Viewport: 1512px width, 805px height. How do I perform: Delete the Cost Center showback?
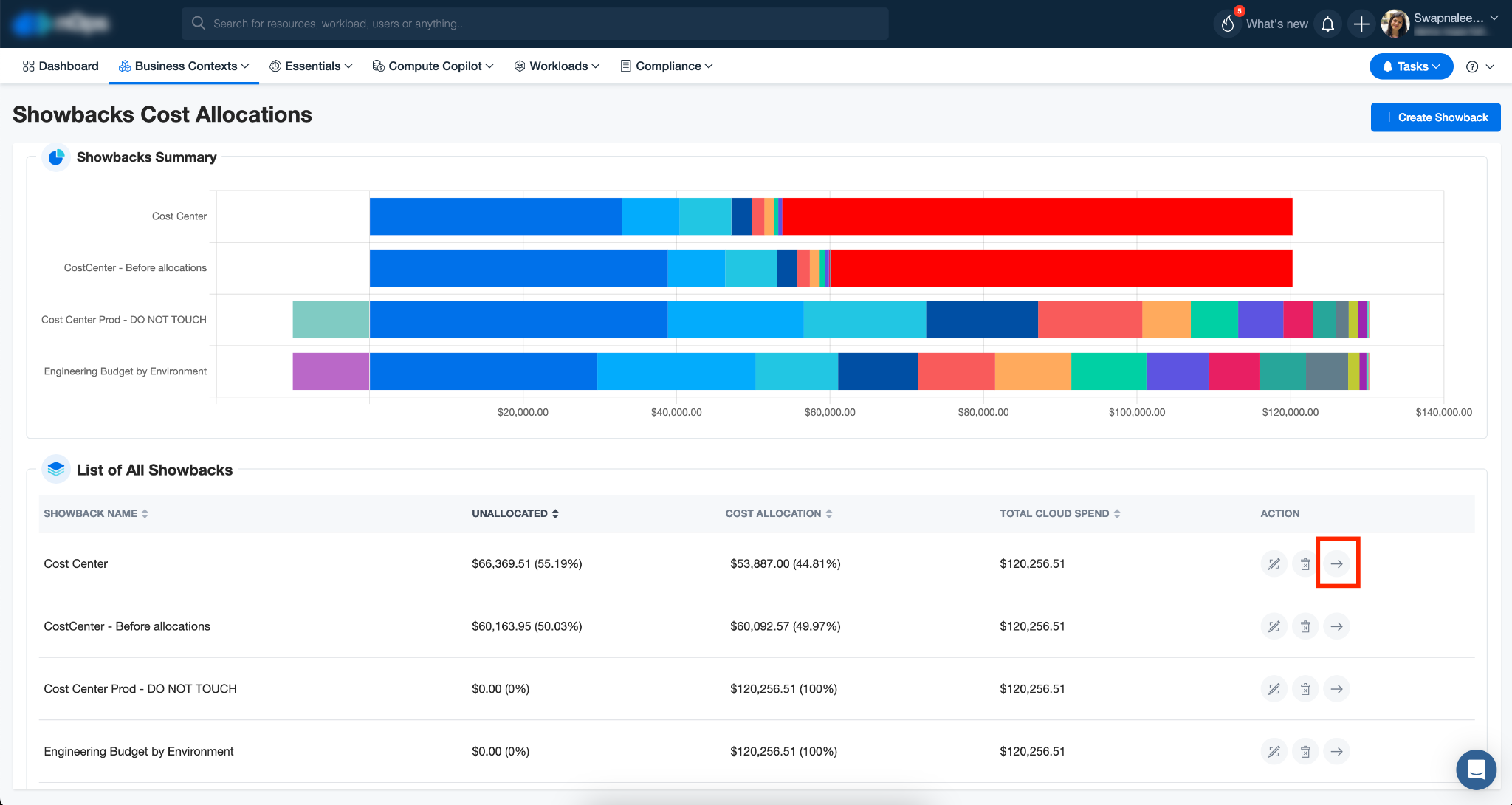pyautogui.click(x=1305, y=564)
